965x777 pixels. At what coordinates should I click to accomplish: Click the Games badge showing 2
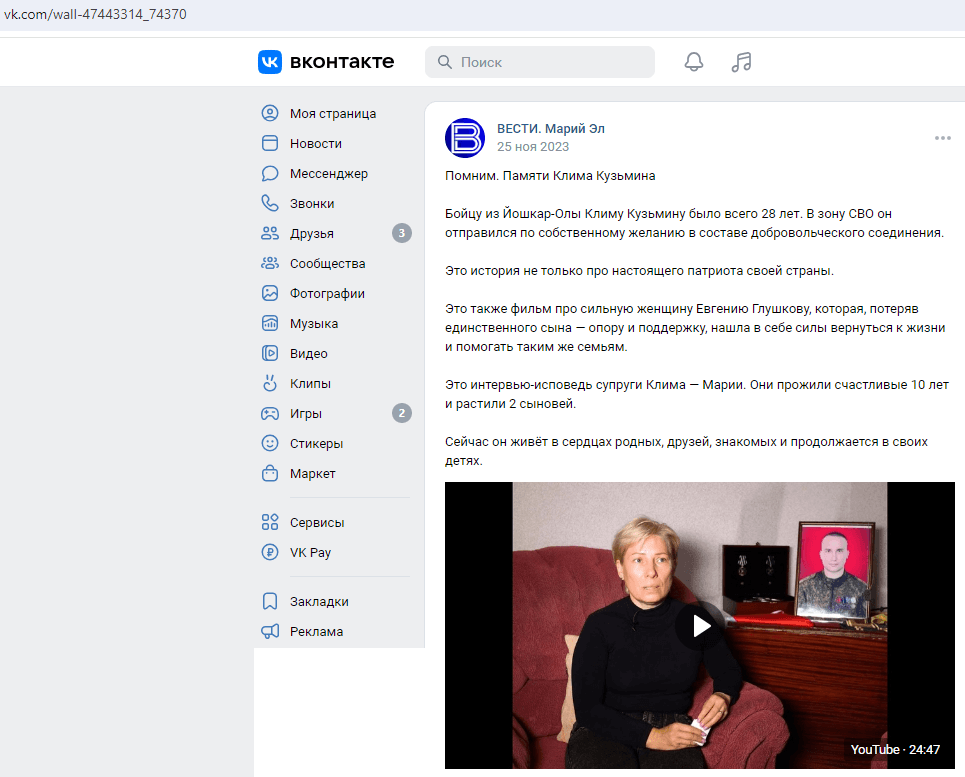[x=402, y=413]
